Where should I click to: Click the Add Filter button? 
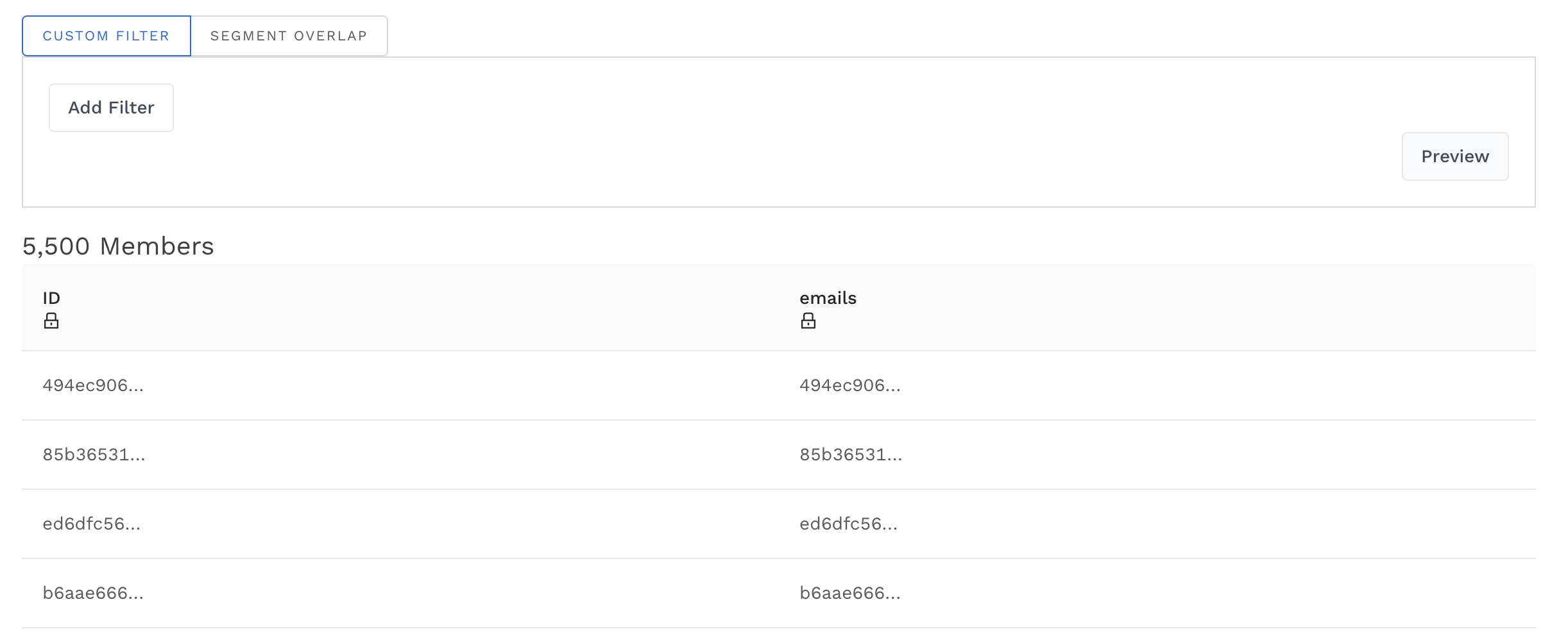(110, 107)
